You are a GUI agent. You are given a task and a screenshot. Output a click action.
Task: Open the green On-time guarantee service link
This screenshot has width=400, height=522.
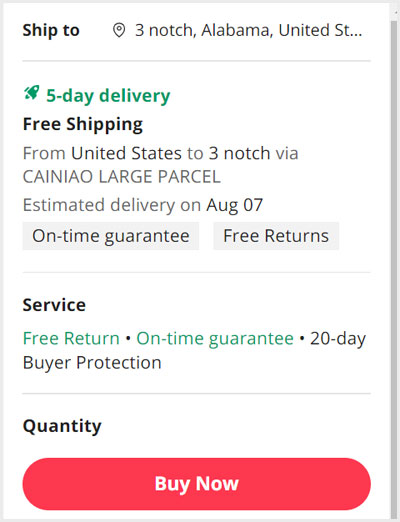point(215,338)
